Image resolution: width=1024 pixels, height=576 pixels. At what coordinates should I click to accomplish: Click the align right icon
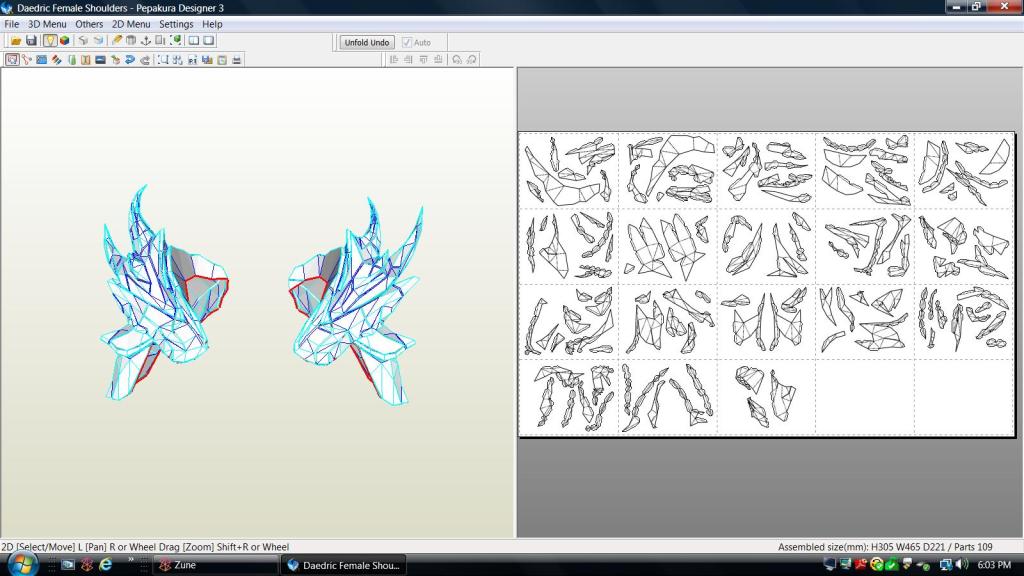(408, 59)
